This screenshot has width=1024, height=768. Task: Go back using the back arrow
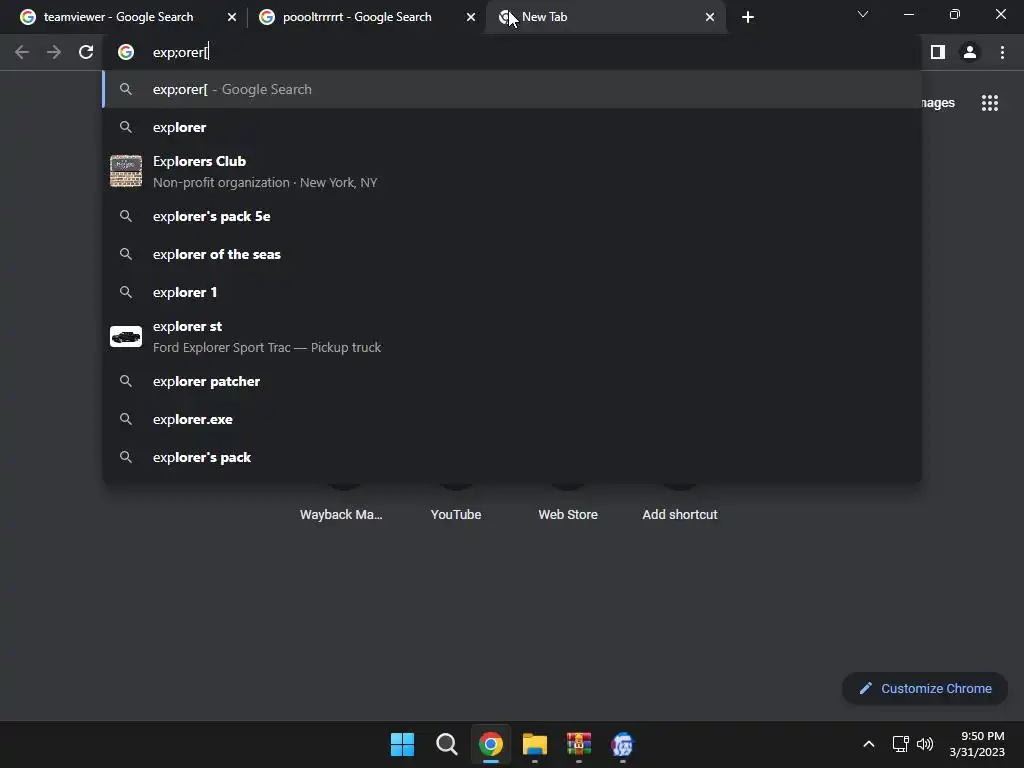22,52
